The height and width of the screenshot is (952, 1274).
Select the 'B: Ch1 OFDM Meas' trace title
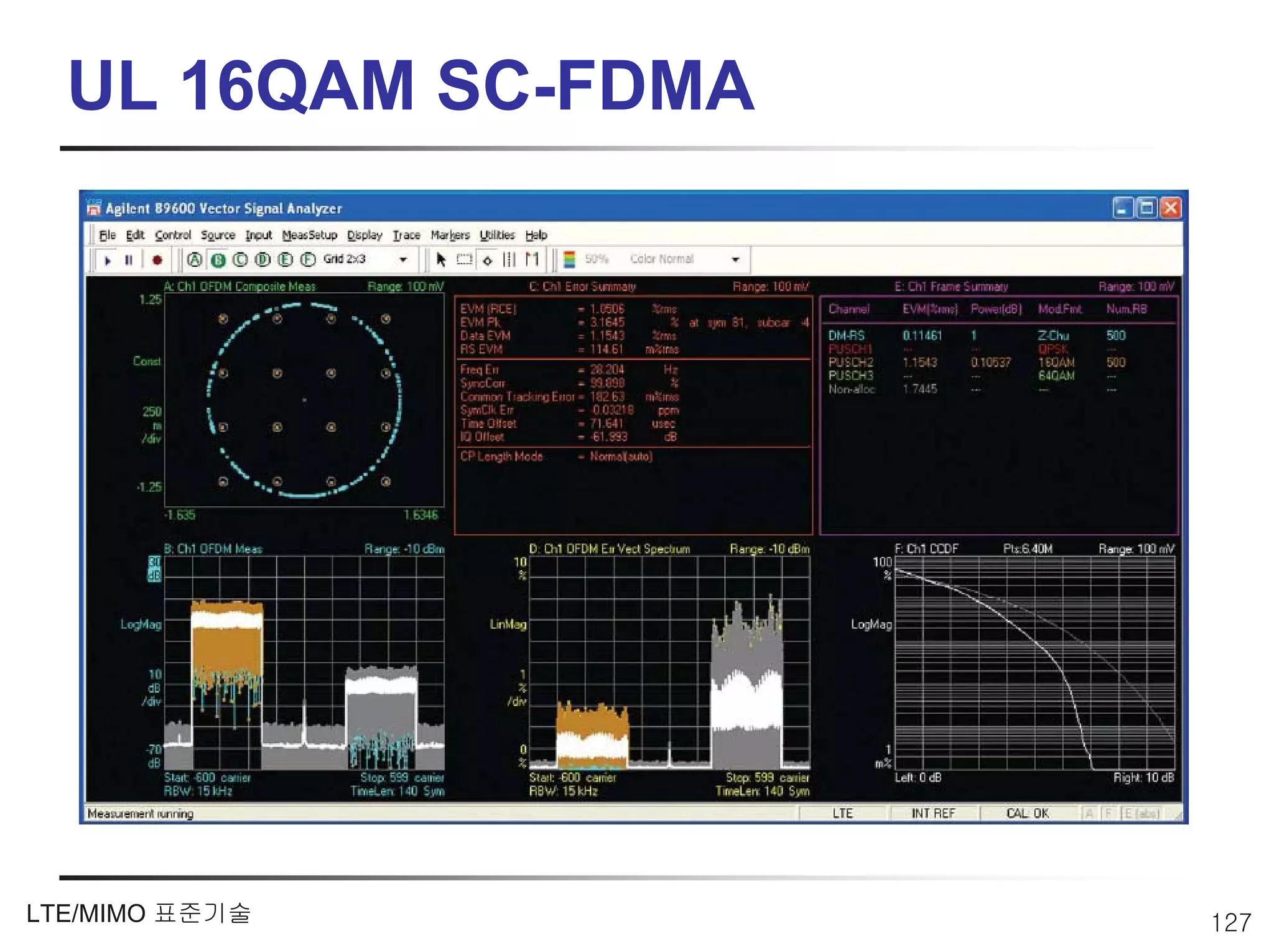(213, 549)
